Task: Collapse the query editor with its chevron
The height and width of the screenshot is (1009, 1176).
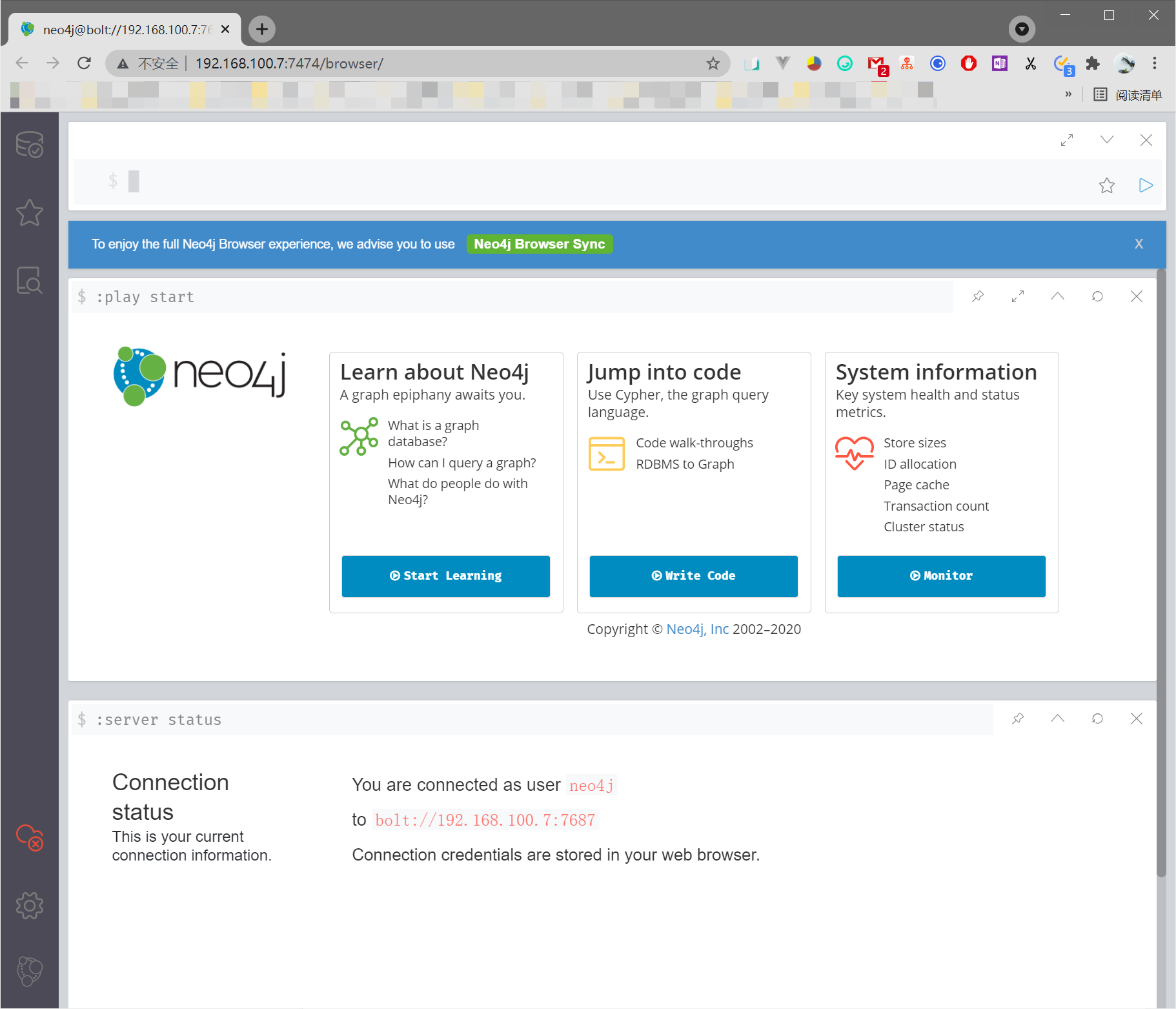Action: pos(1107,140)
